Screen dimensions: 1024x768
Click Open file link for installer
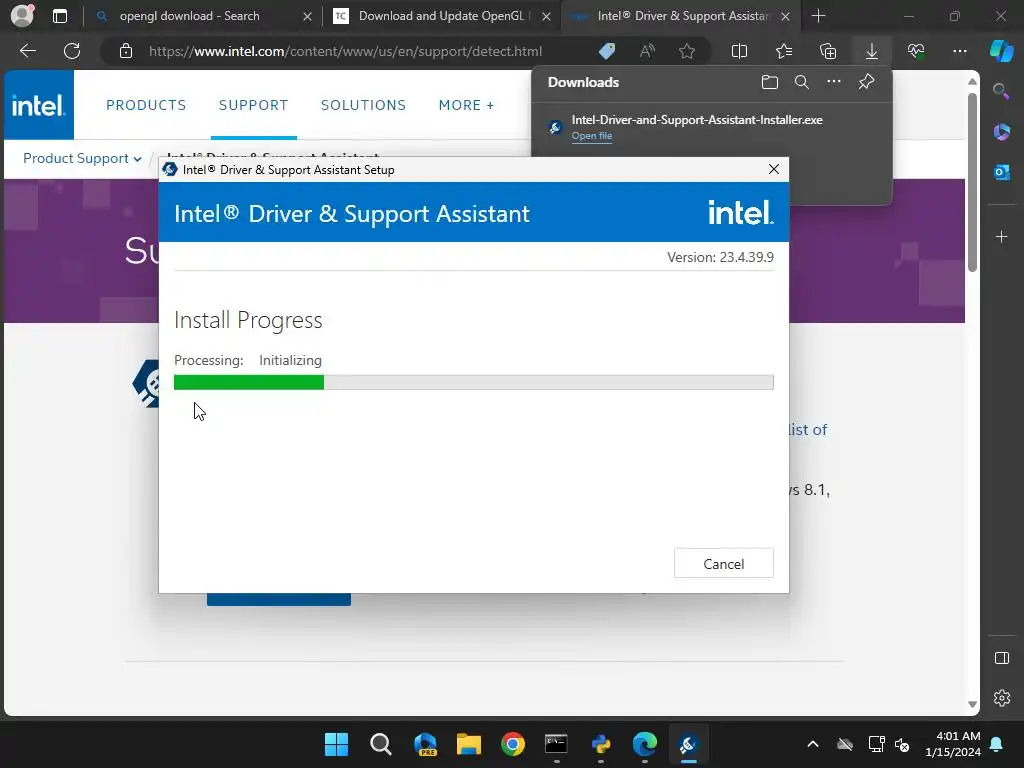(x=592, y=136)
